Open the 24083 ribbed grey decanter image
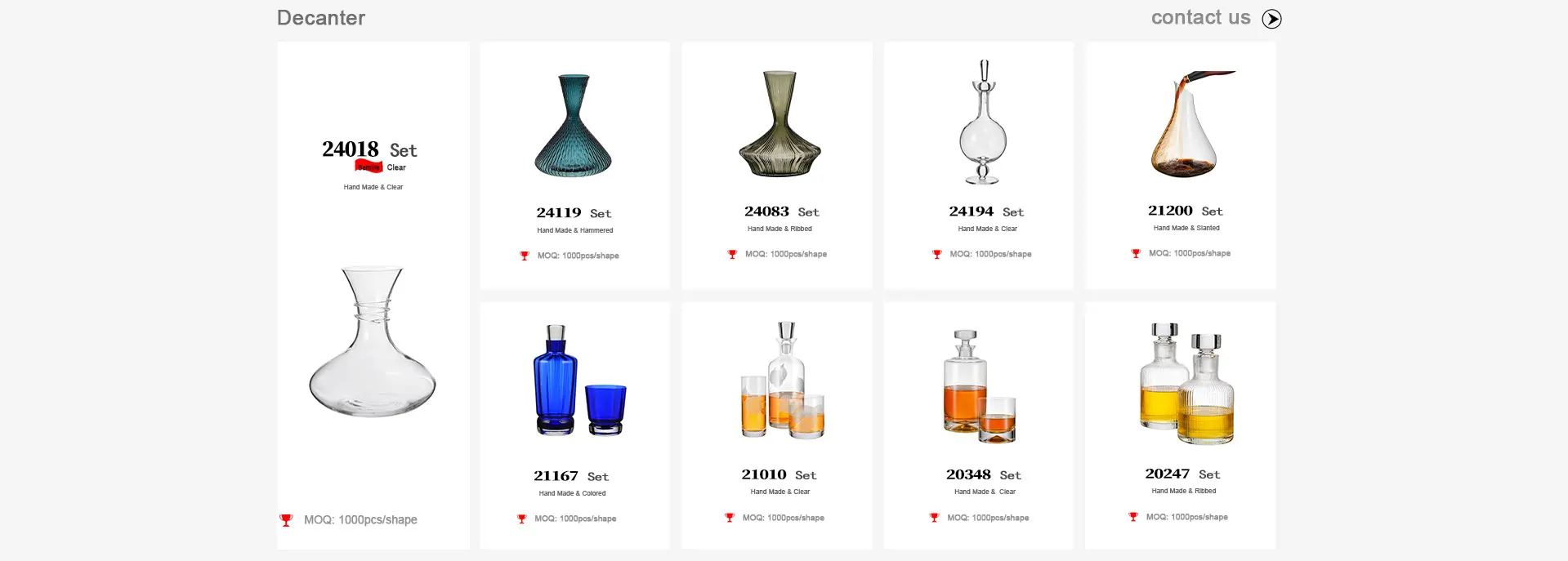This screenshot has height=561, width=1568. [780, 123]
